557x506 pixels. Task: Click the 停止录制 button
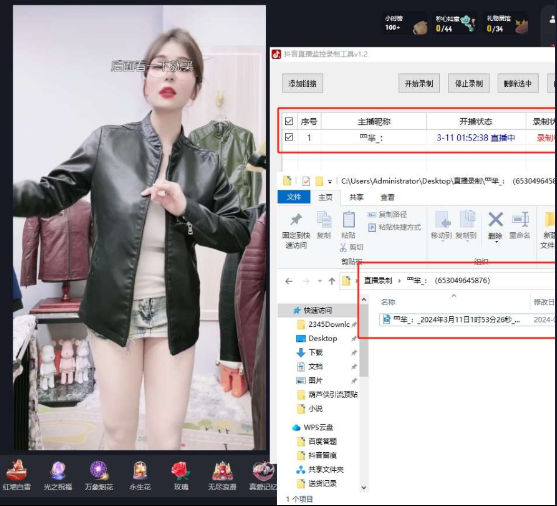pyautogui.click(x=469, y=84)
